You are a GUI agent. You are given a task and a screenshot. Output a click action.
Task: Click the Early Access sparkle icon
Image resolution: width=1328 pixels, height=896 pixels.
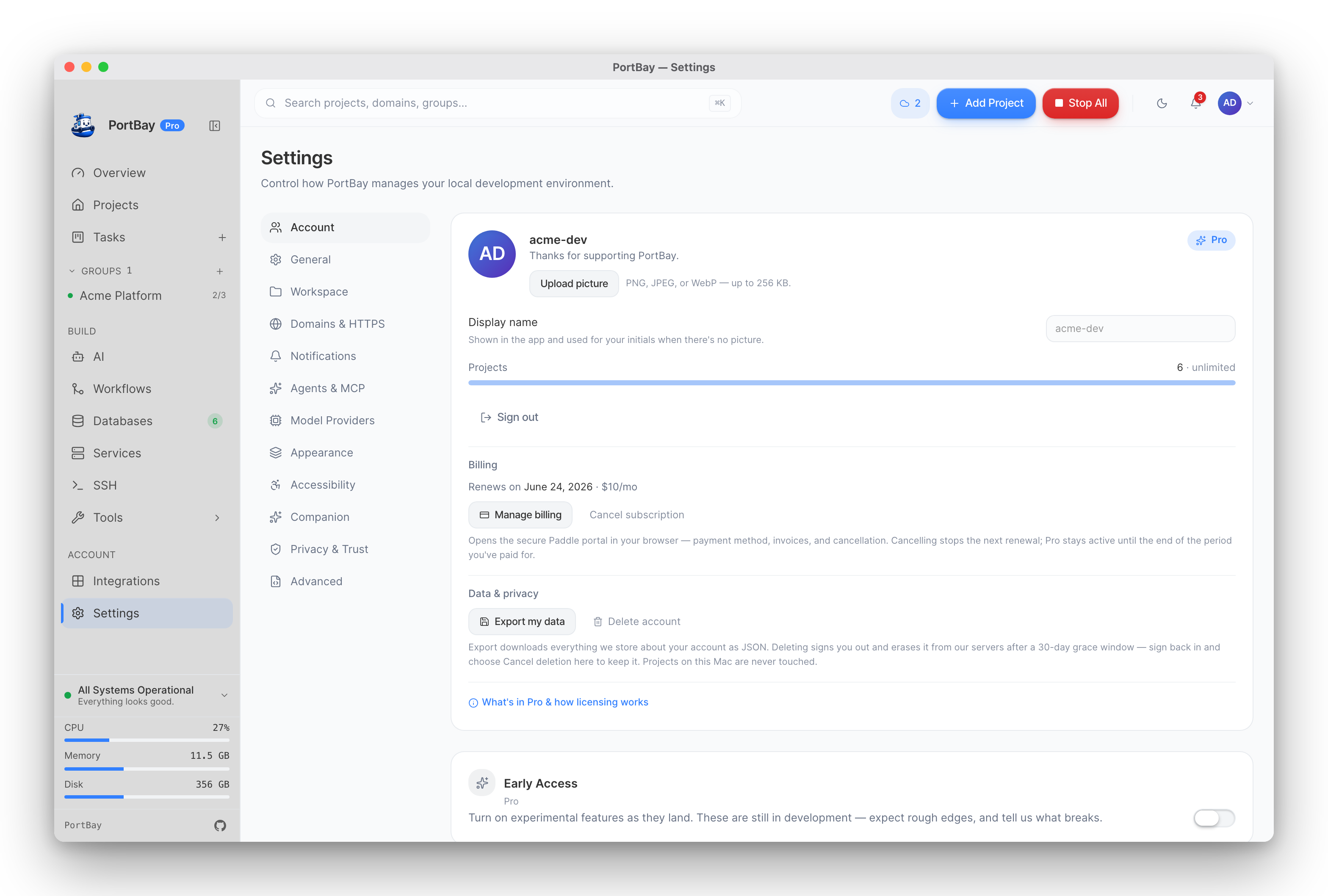(x=482, y=783)
